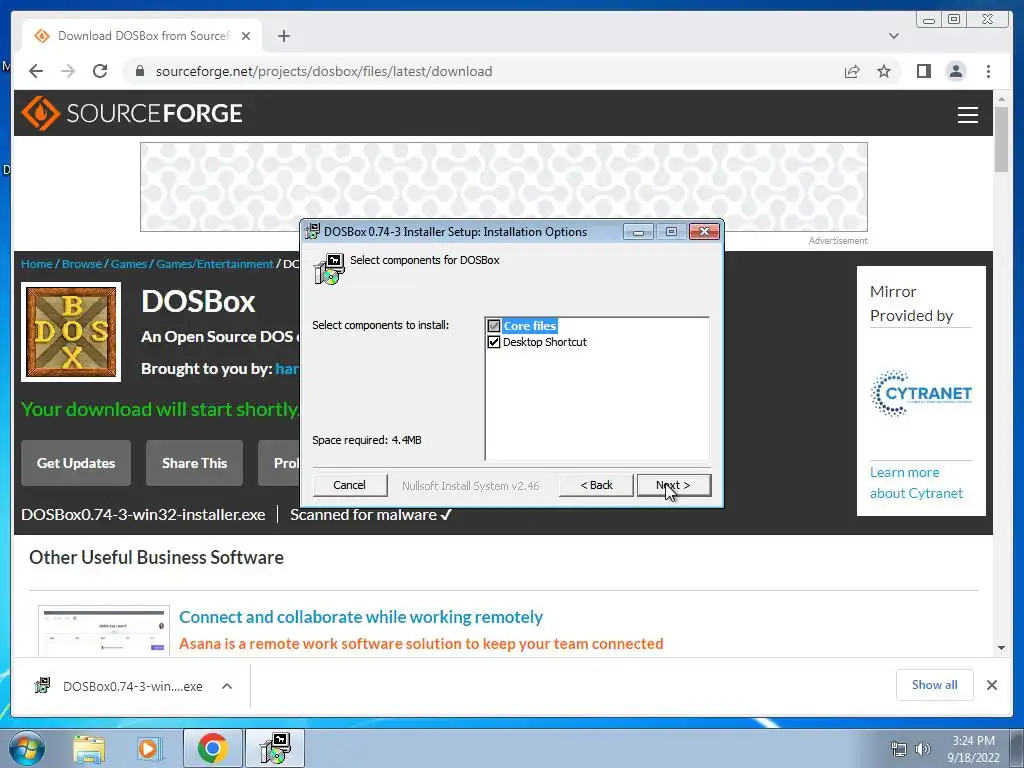The image size is (1024, 768).
Task: Click the Games breadcrumb link
Action: (129, 264)
